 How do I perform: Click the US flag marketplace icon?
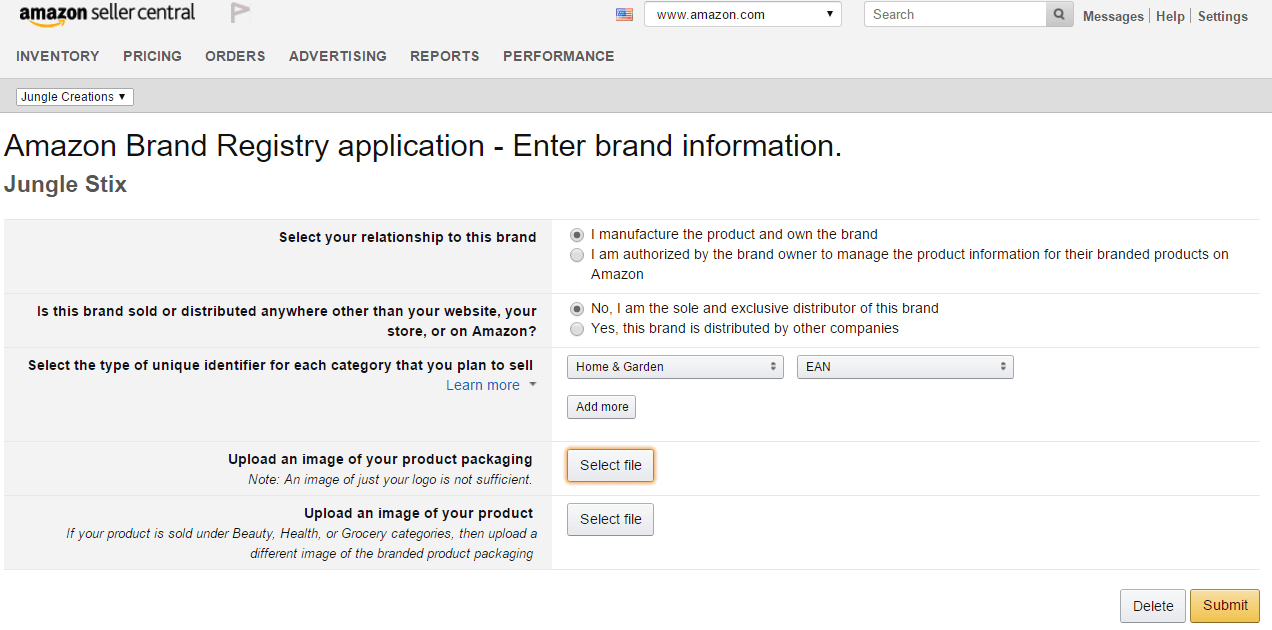click(x=625, y=14)
